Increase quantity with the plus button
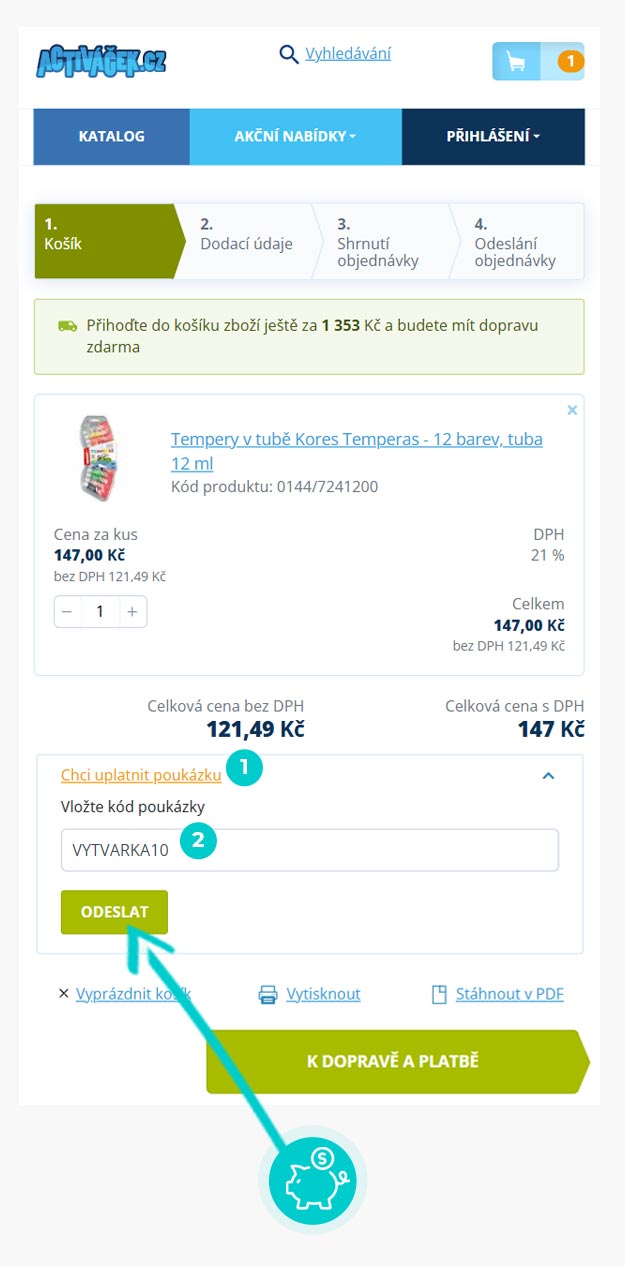Viewport: 625px width, 1267px height. (x=132, y=612)
